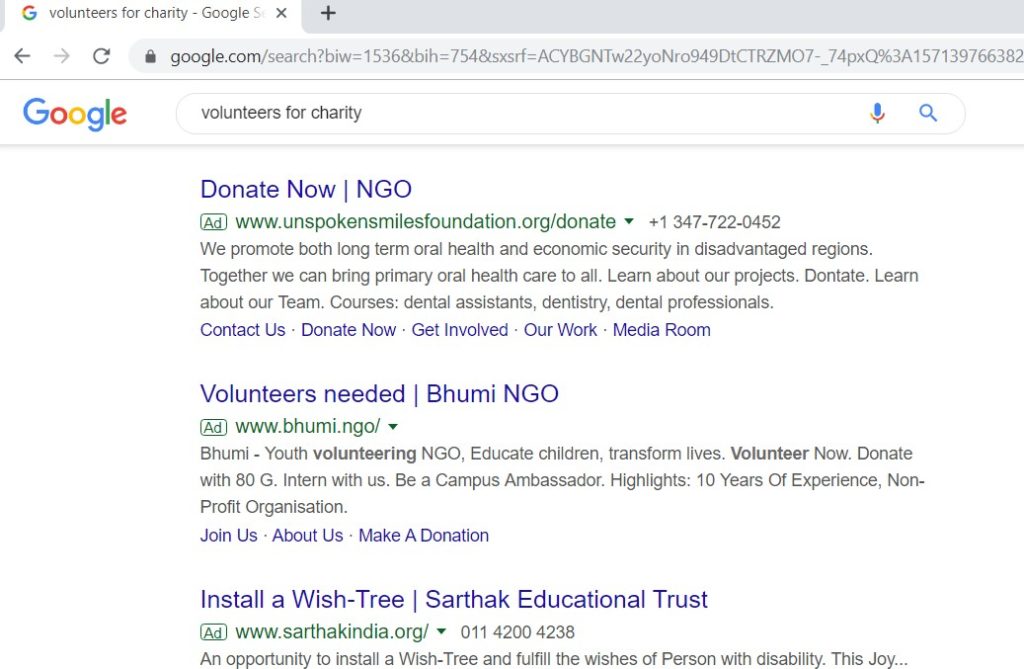Click the 'About Us' sitelink
Viewport: 1024px width, 669px height.
tap(308, 535)
